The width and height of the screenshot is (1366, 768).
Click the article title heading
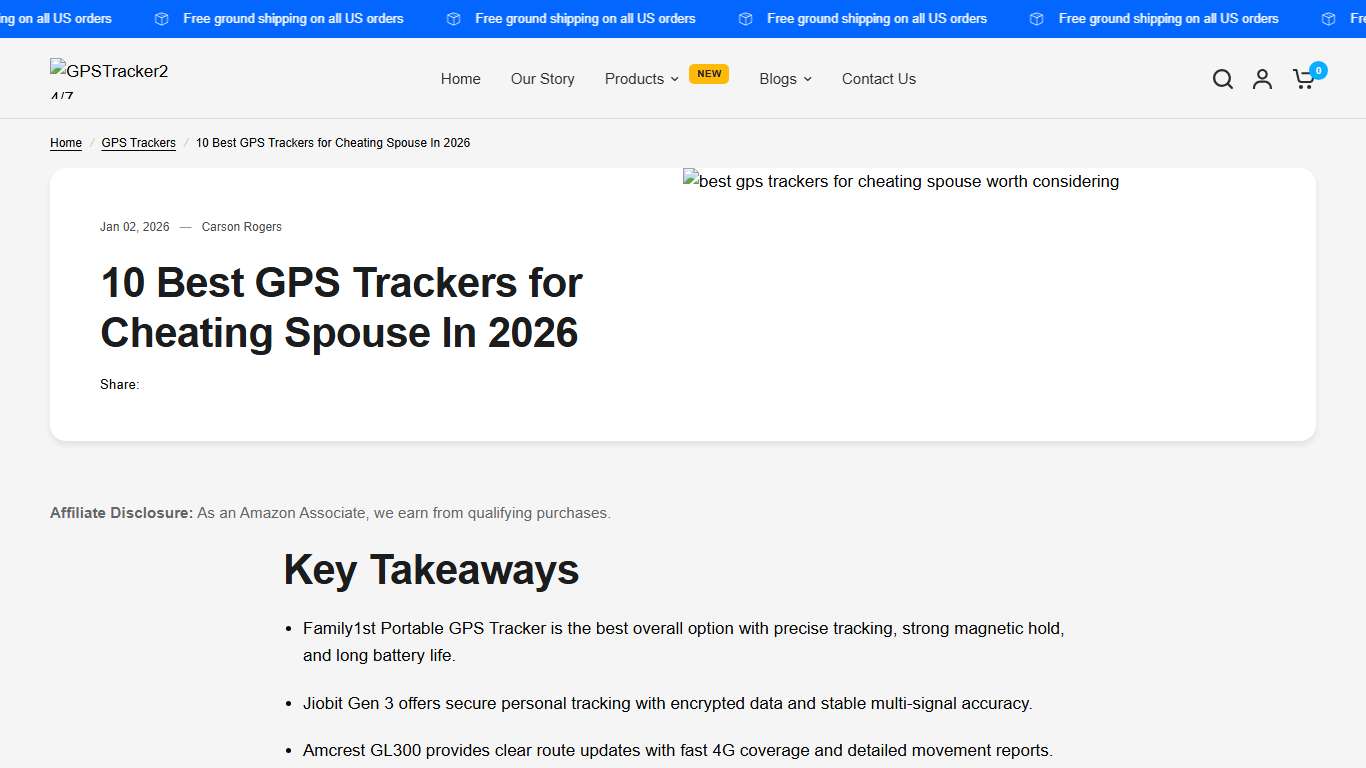click(x=340, y=307)
